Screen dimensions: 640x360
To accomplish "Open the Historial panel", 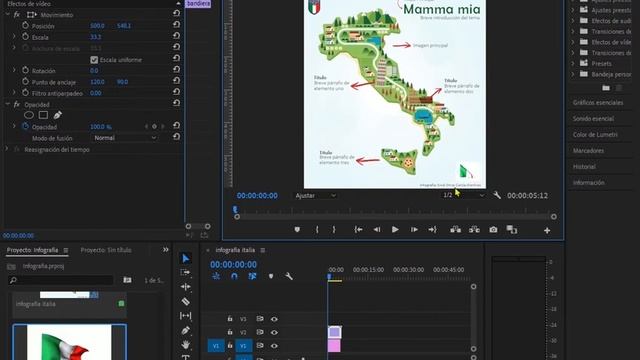I will click(x=584, y=167).
